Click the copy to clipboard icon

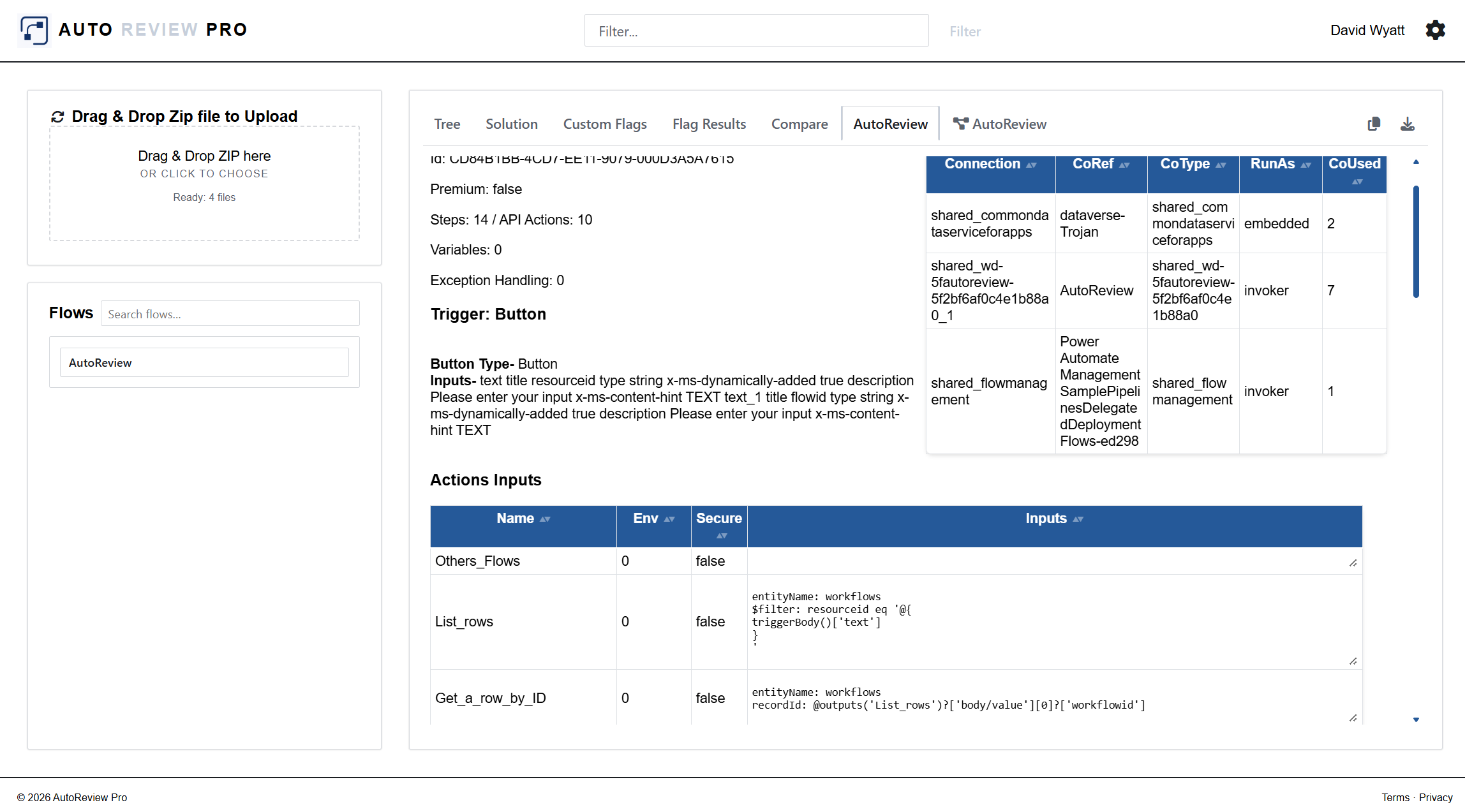[x=1374, y=124]
